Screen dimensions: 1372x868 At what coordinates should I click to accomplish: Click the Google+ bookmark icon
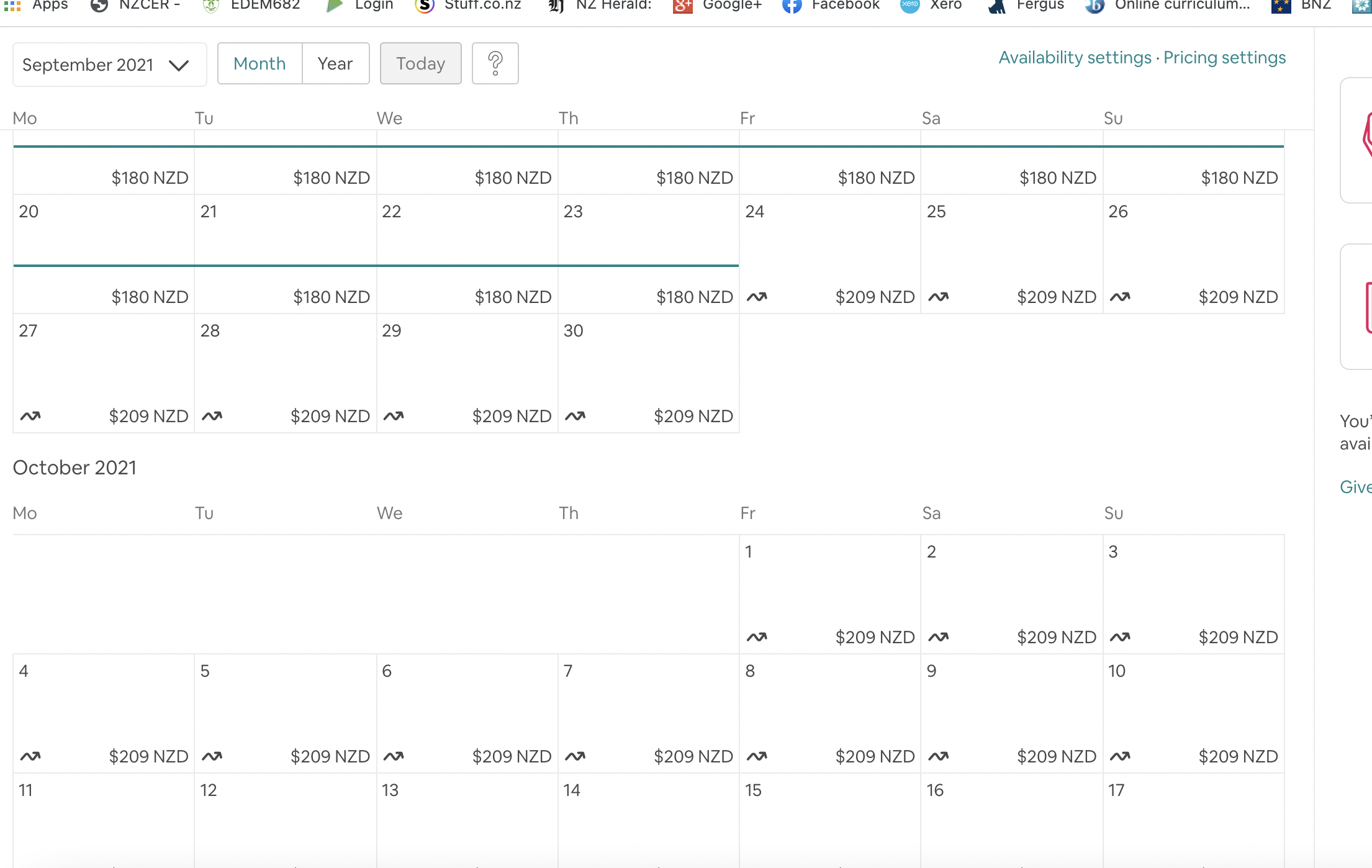pos(682,6)
